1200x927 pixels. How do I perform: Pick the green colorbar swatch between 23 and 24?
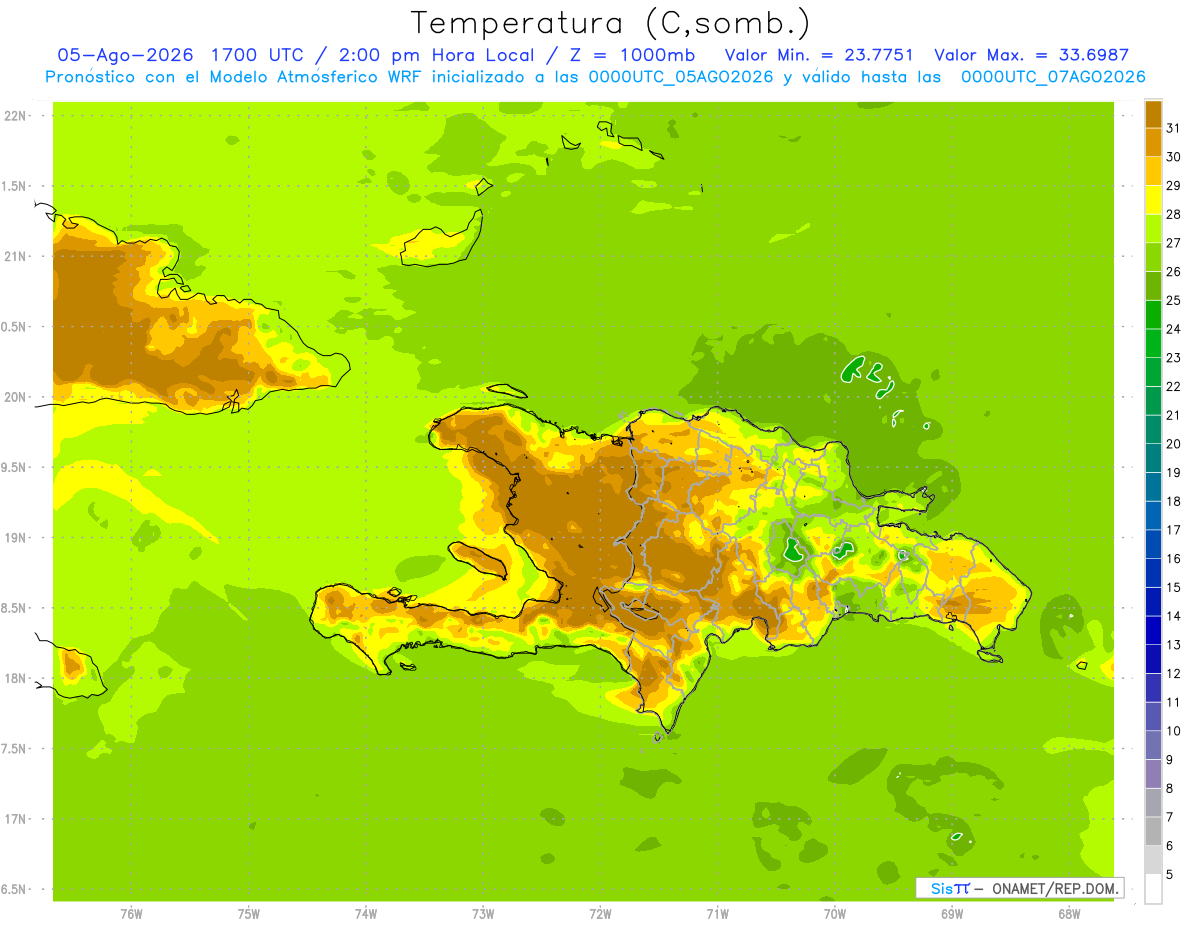(x=1153, y=343)
